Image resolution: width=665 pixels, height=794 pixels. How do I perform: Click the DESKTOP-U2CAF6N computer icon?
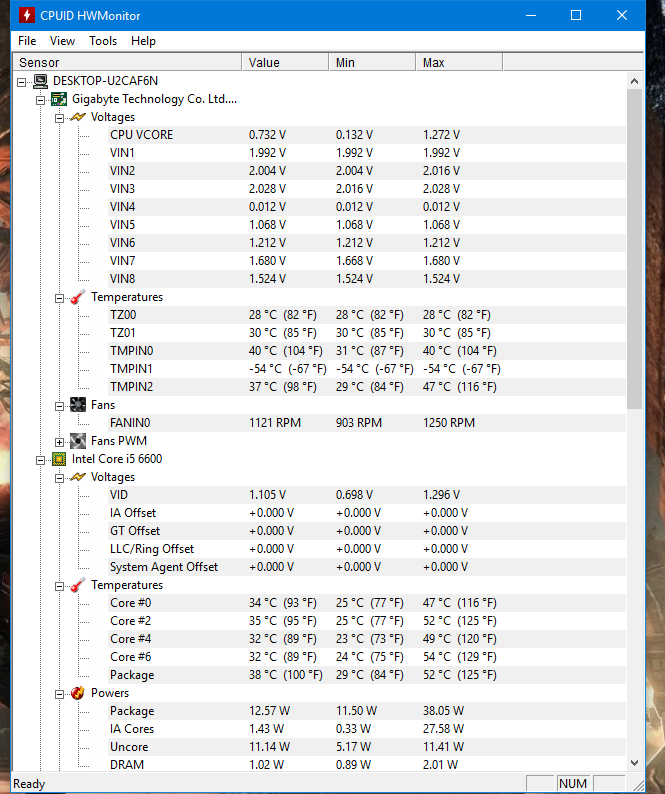[41, 81]
